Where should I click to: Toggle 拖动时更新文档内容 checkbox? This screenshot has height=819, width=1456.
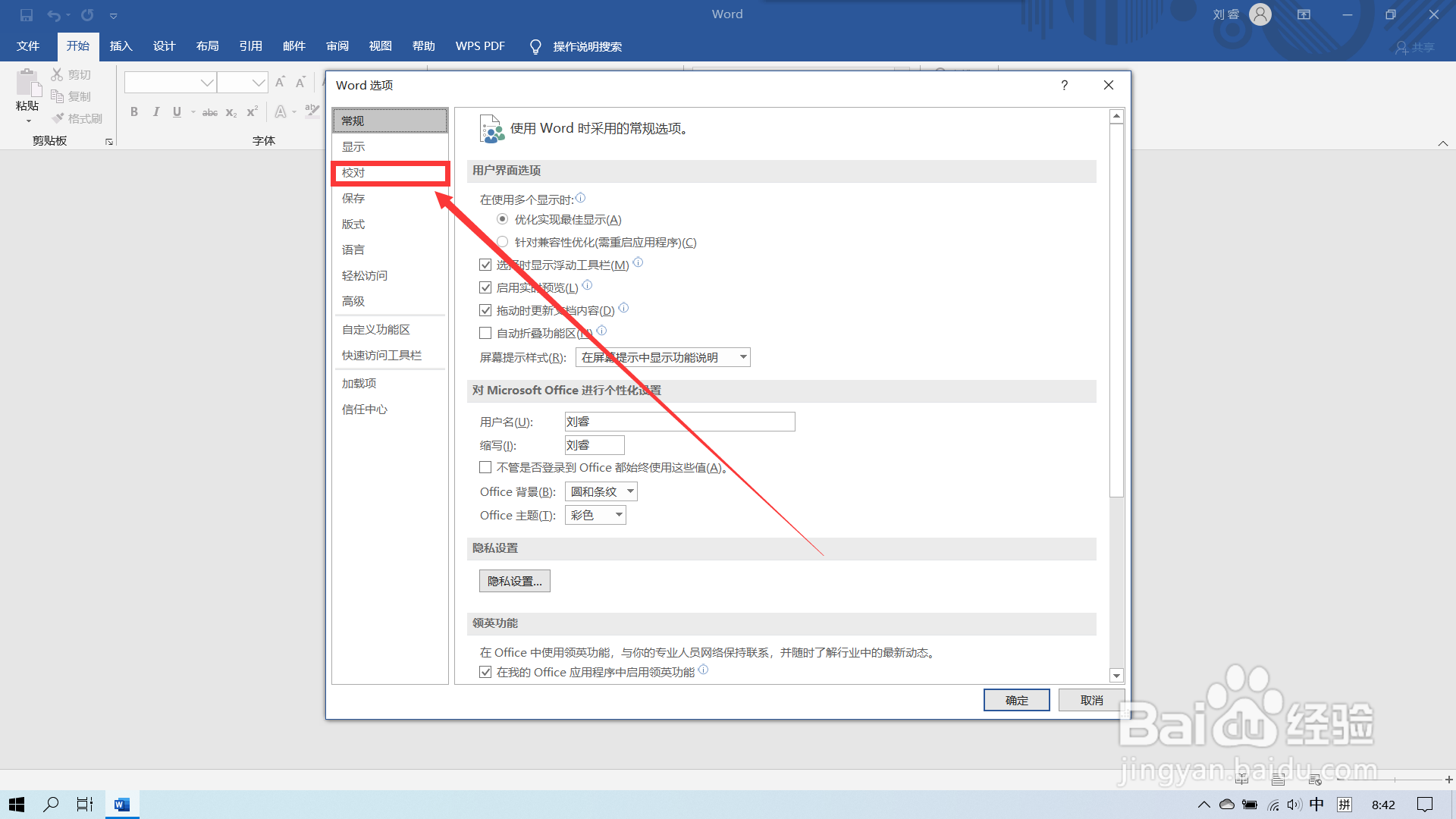tap(485, 310)
